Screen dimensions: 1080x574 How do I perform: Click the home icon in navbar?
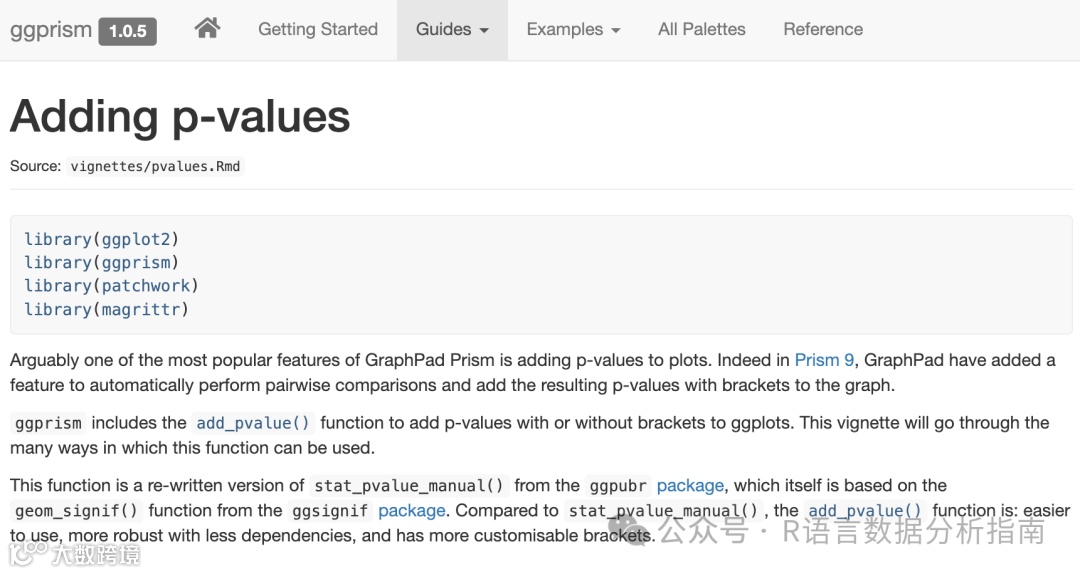coord(207,29)
